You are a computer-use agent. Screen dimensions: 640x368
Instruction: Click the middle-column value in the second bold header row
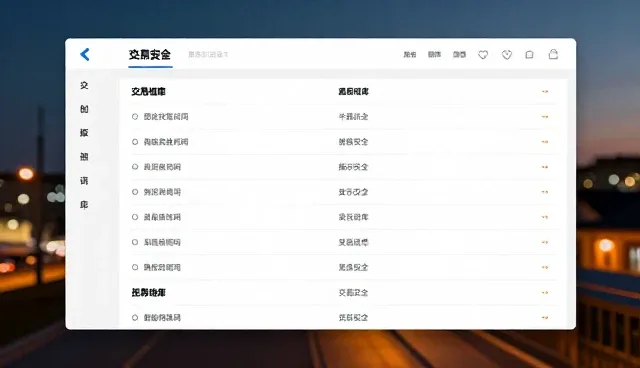coord(353,293)
